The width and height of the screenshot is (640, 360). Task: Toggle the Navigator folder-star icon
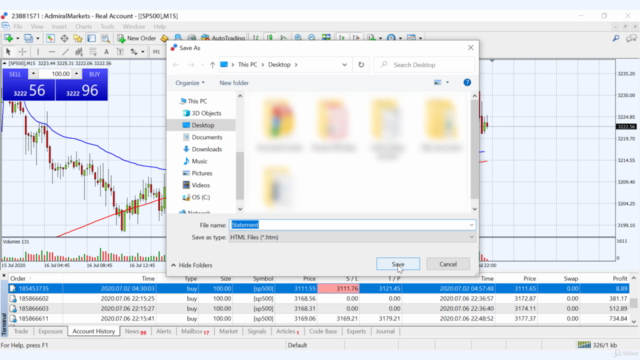(78, 38)
